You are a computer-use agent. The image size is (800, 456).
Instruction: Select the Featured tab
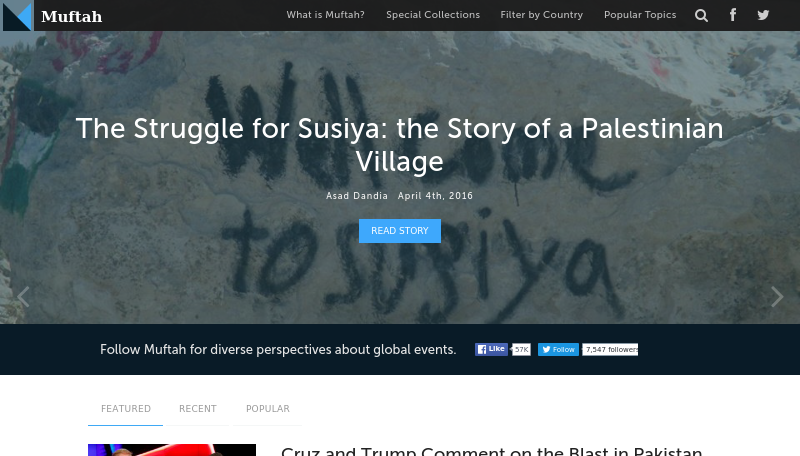(x=126, y=409)
